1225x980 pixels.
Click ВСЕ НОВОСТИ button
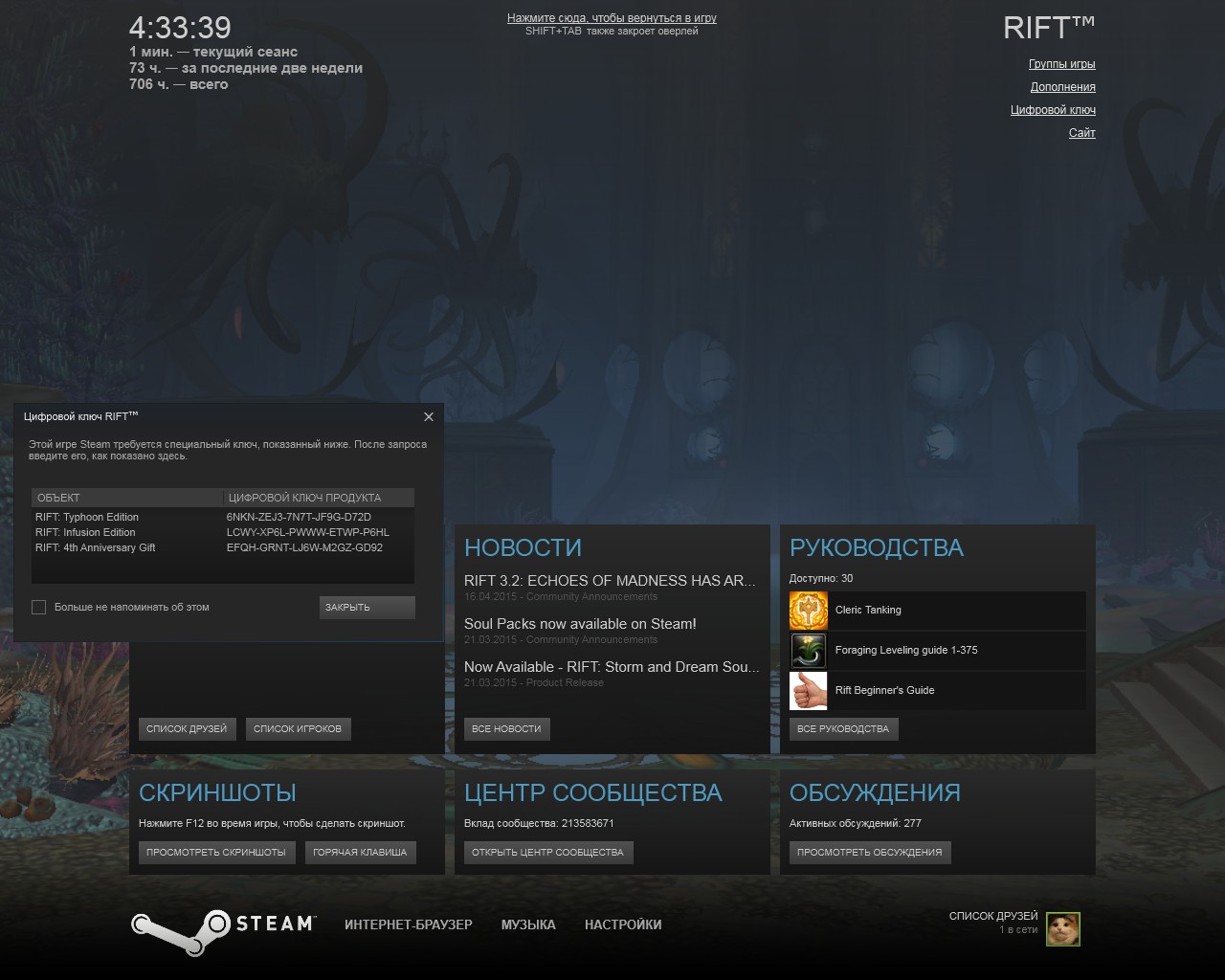[x=506, y=729]
